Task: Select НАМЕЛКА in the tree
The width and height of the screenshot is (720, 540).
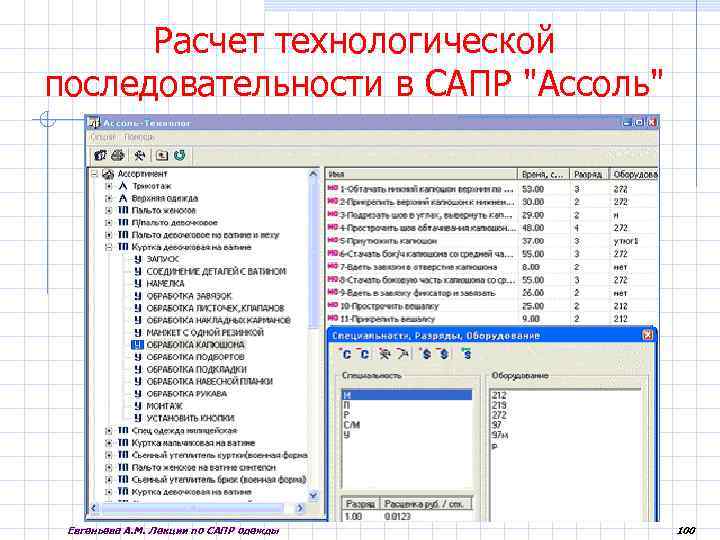Action: point(165,284)
